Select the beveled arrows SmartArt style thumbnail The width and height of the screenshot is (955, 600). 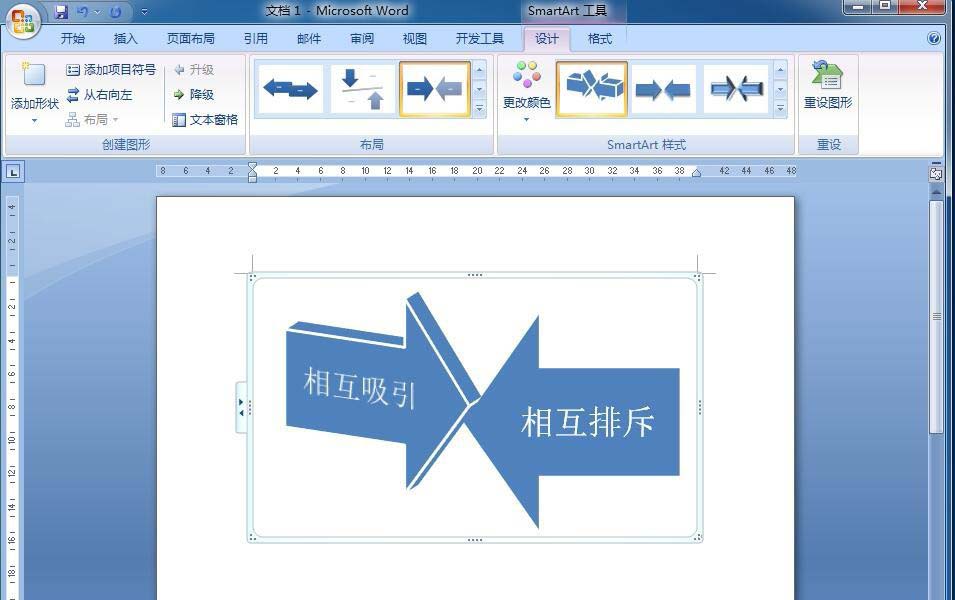click(x=736, y=89)
